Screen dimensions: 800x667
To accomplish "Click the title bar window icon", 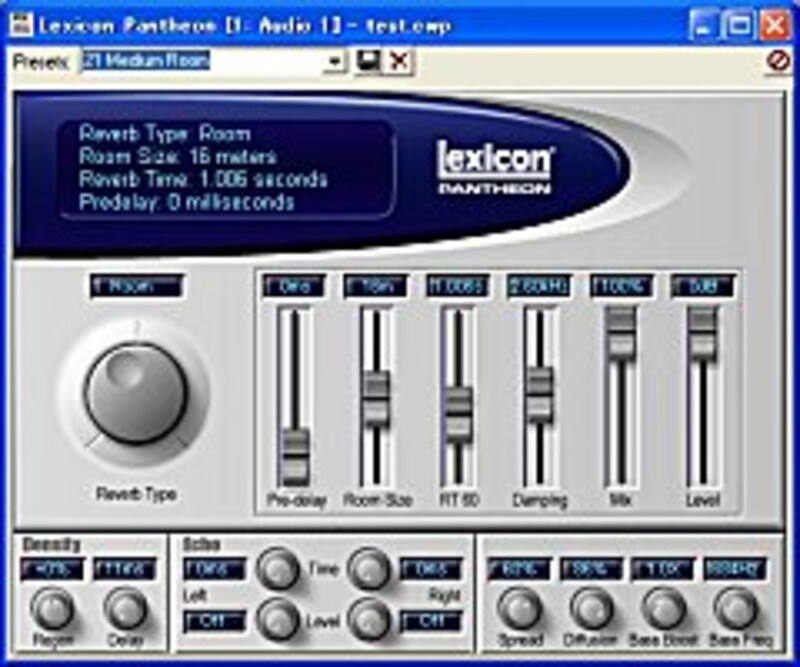I will (21, 25).
